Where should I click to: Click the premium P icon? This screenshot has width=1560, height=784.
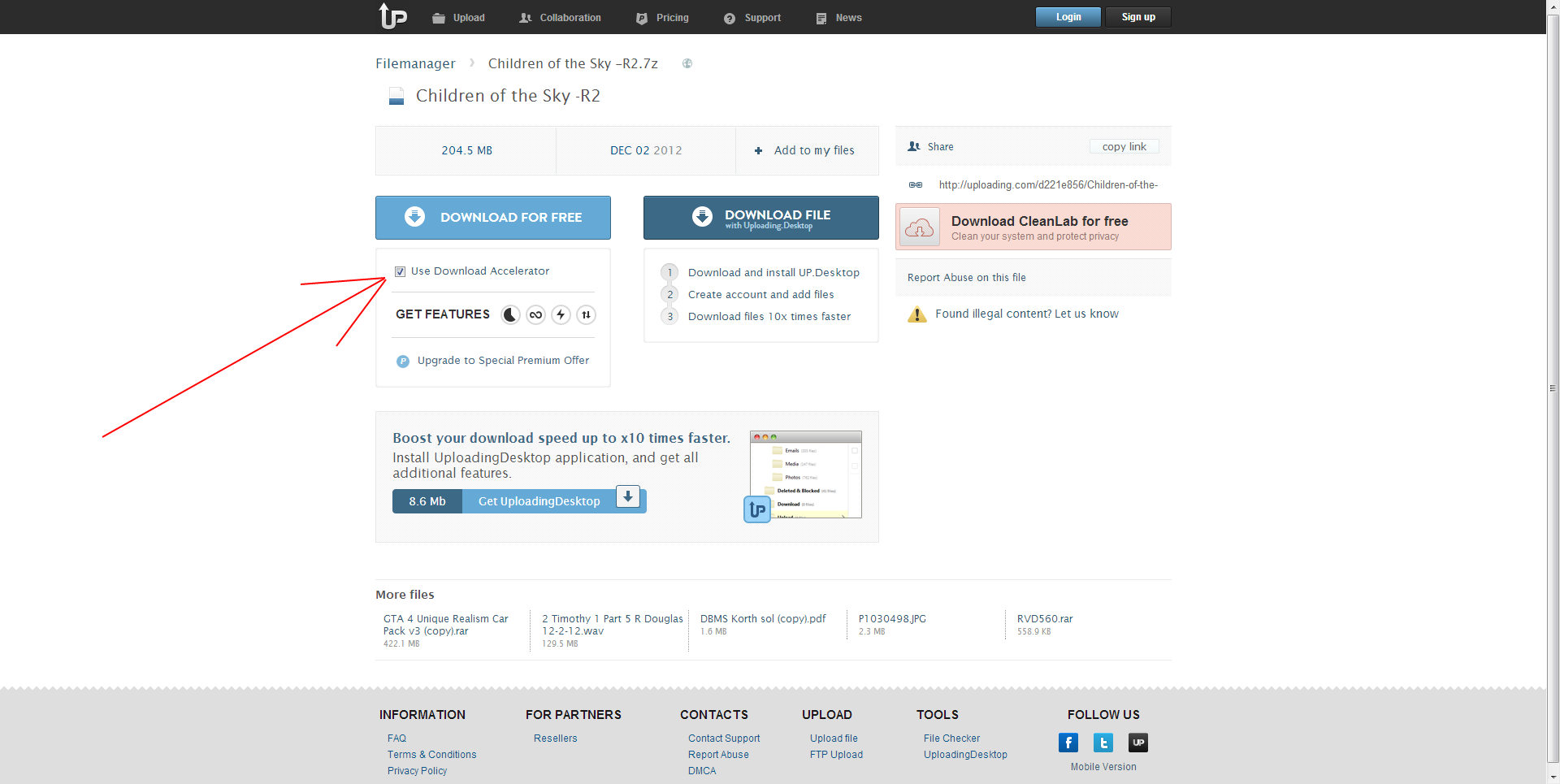(403, 362)
